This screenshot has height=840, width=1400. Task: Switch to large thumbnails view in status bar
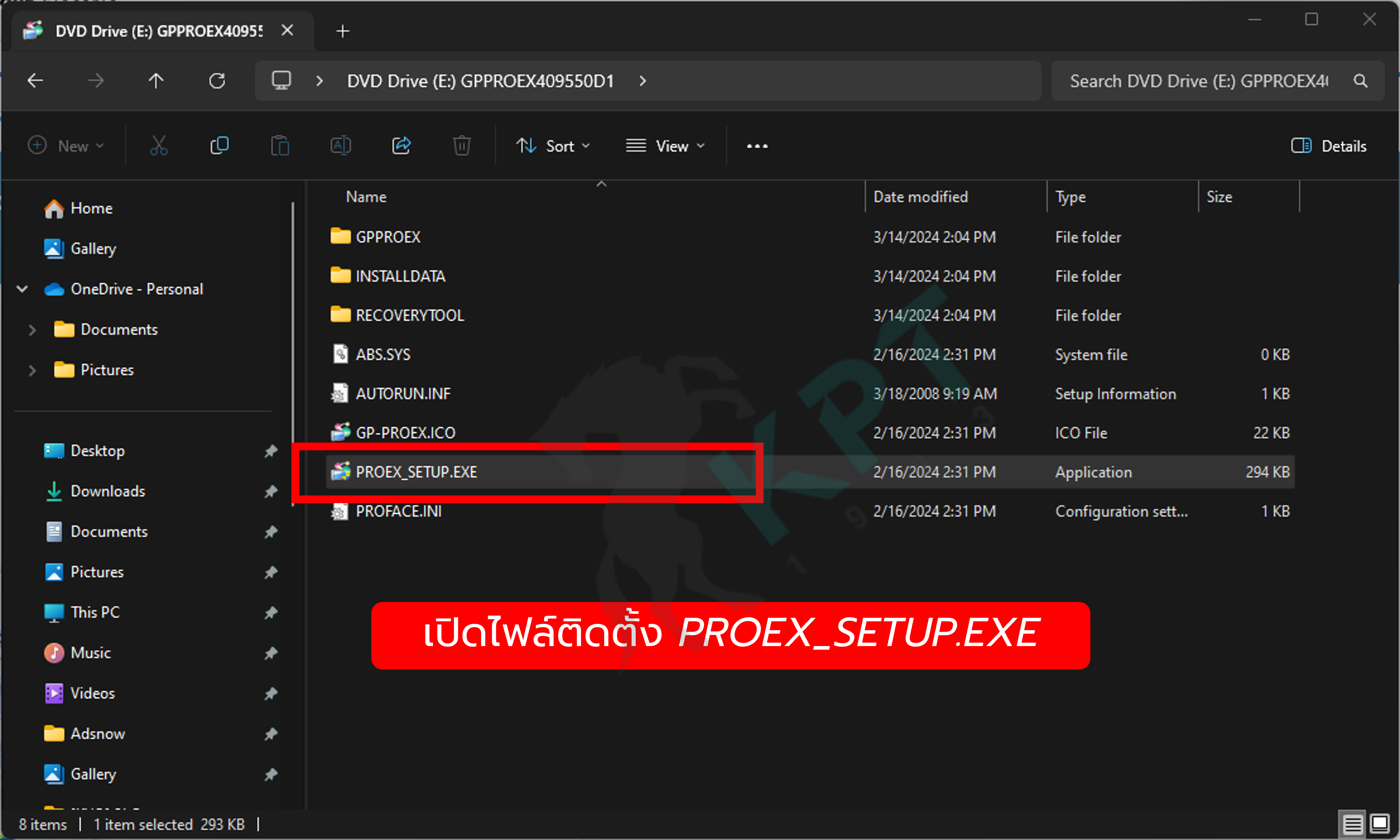1380,823
